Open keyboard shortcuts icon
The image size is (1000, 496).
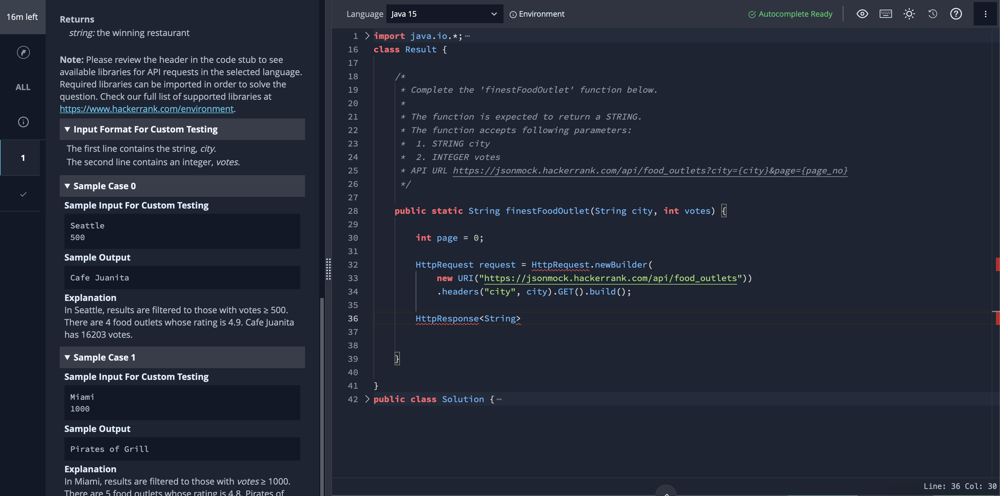tap(886, 14)
